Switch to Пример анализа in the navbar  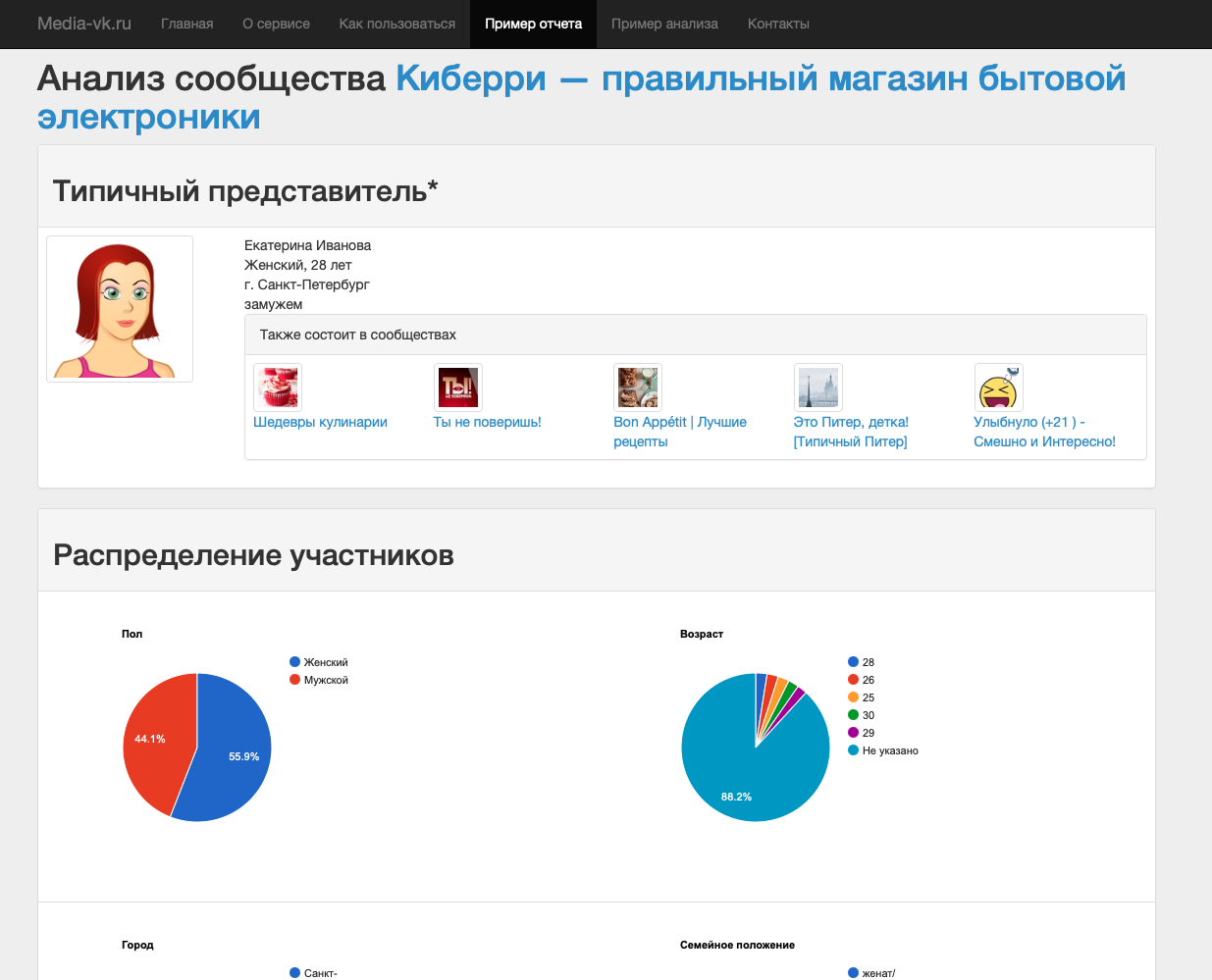(664, 24)
